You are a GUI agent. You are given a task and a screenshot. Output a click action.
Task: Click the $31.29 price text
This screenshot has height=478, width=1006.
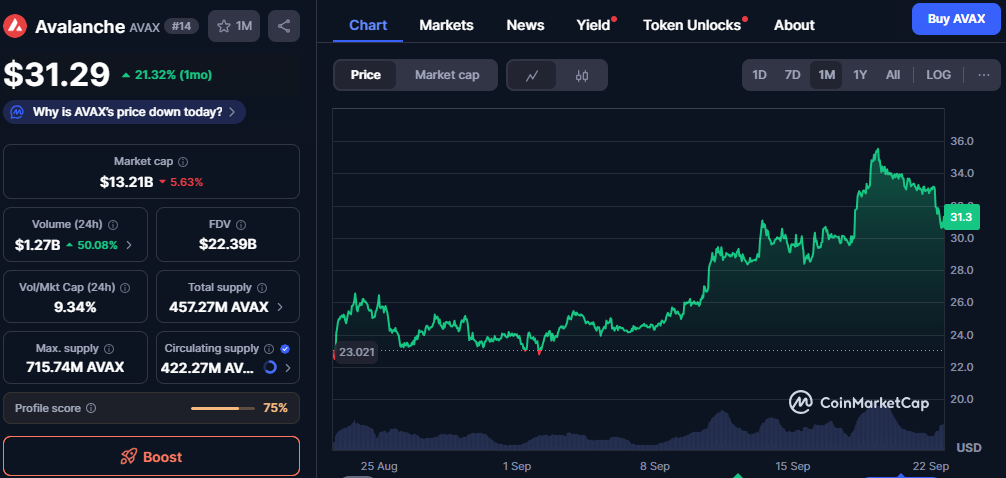56,74
